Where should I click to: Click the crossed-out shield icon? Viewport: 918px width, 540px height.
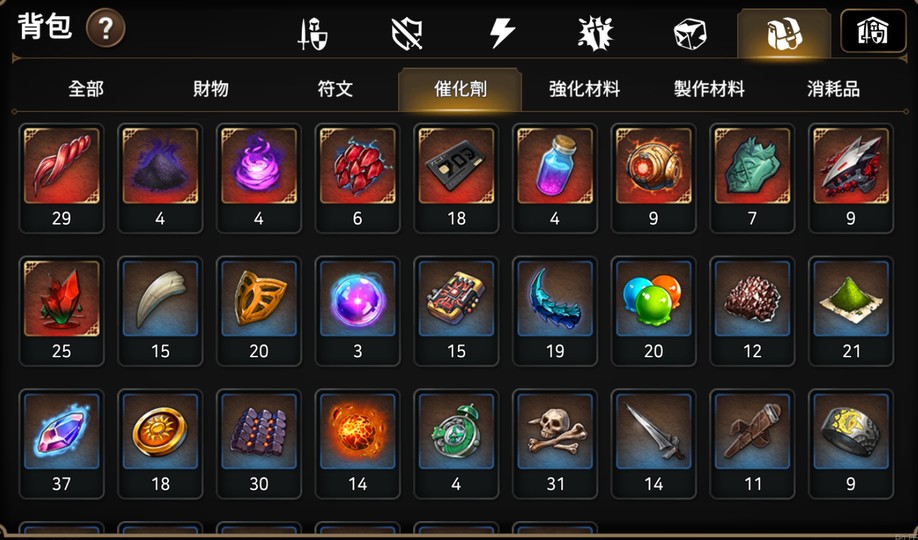(407, 33)
